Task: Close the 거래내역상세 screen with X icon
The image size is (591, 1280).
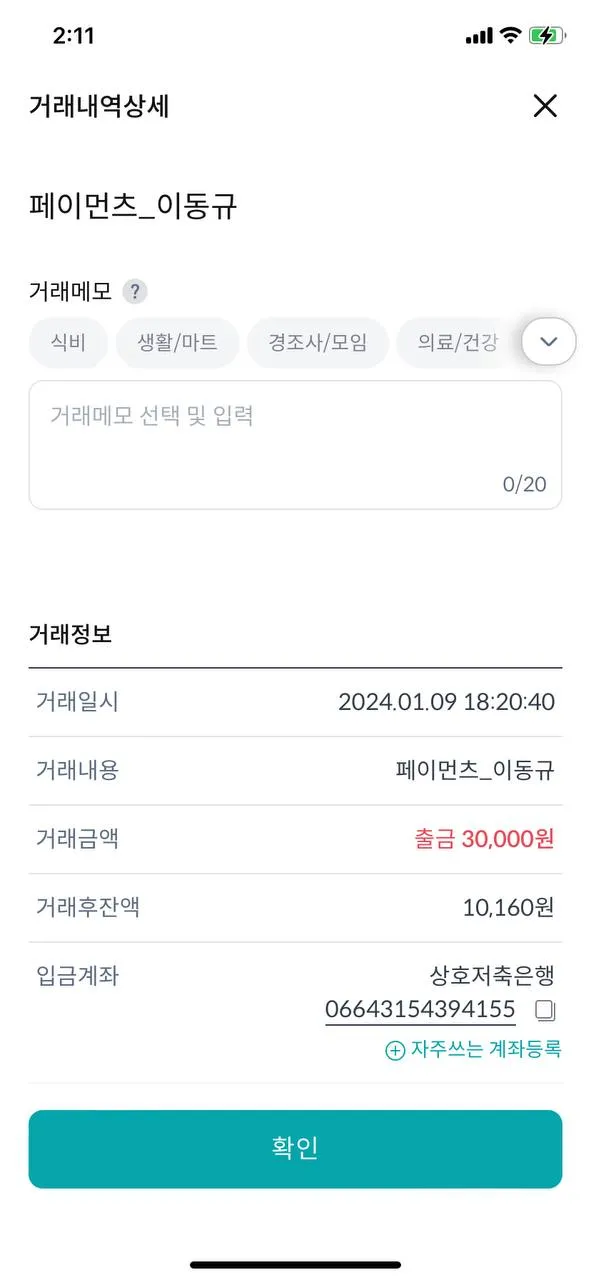Action: pos(545,106)
